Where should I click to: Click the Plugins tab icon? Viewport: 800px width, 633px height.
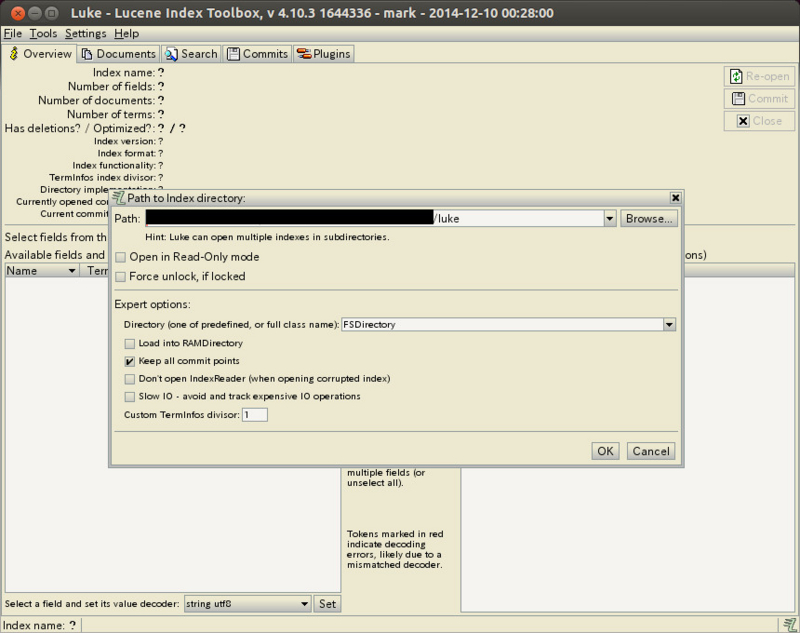tap(304, 54)
